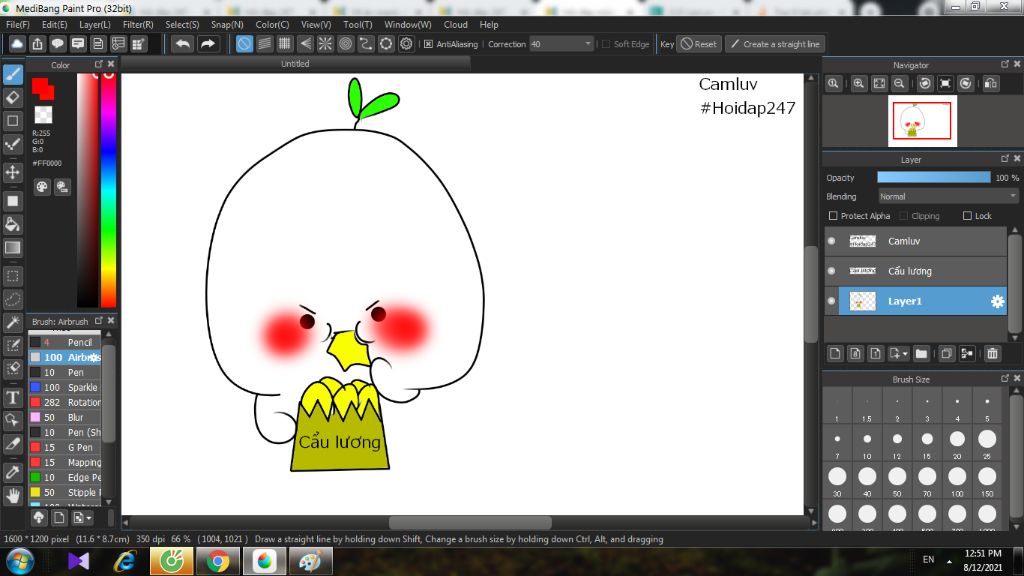Enable layer Lock checkbox
The height and width of the screenshot is (576, 1024).
[967, 216]
